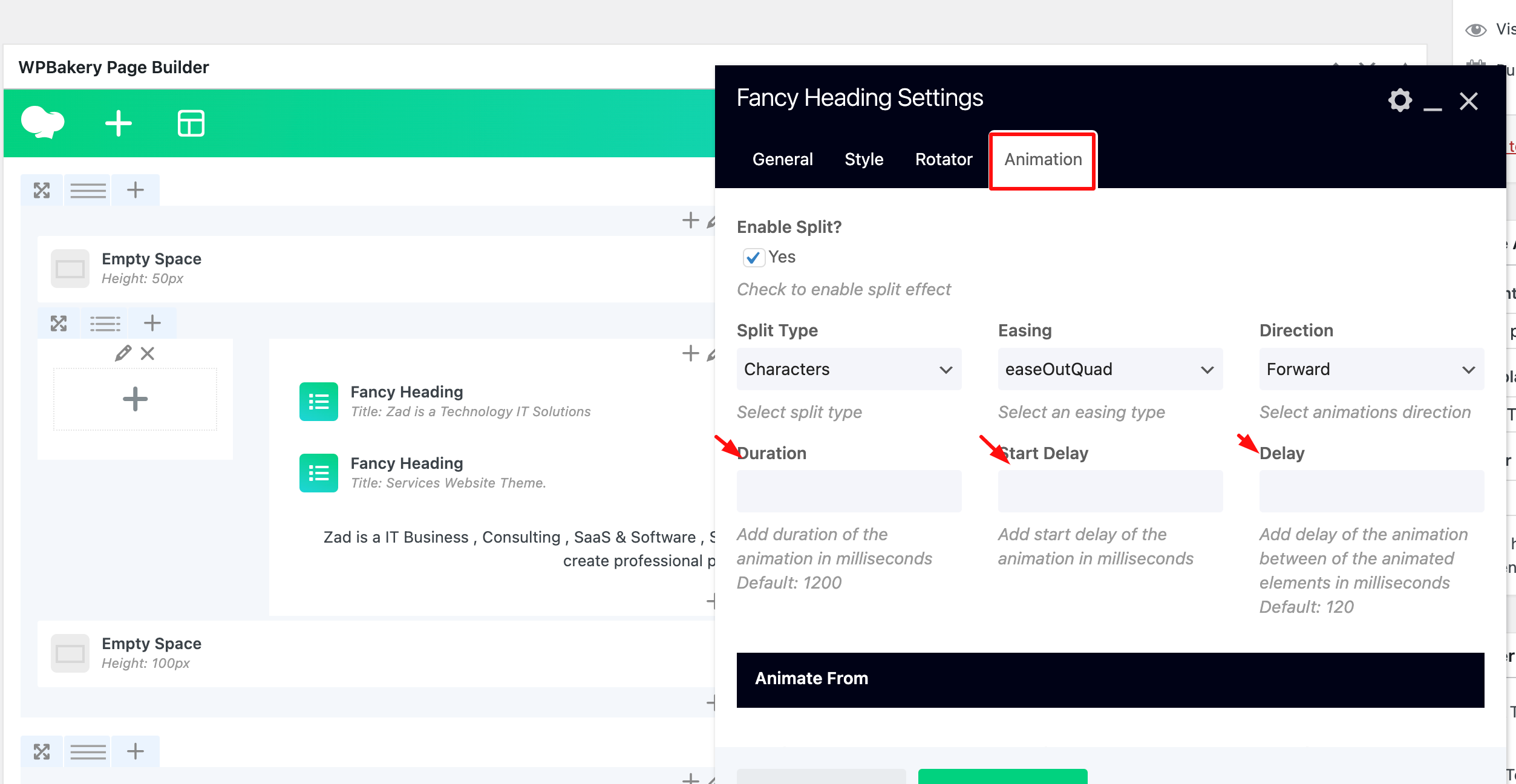Open the Templates layout icon in green toolbar
Screen dimensions: 1516x784
point(191,123)
